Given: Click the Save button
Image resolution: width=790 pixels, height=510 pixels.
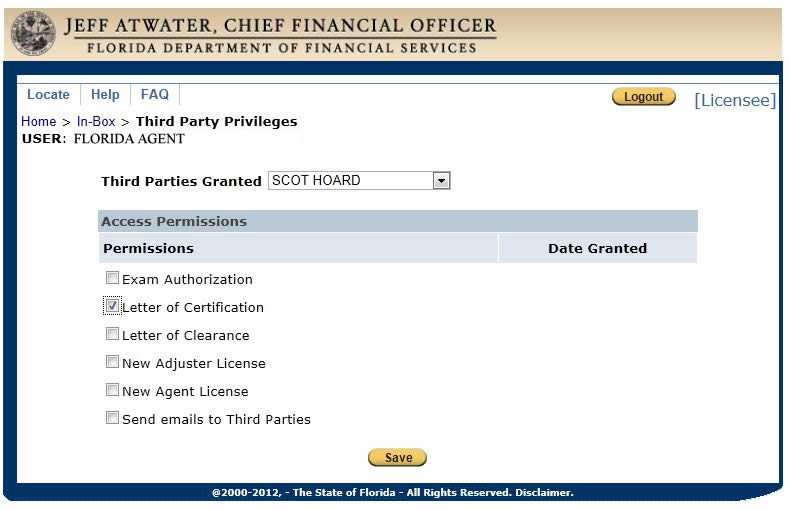Looking at the screenshot, I should point(398,458).
